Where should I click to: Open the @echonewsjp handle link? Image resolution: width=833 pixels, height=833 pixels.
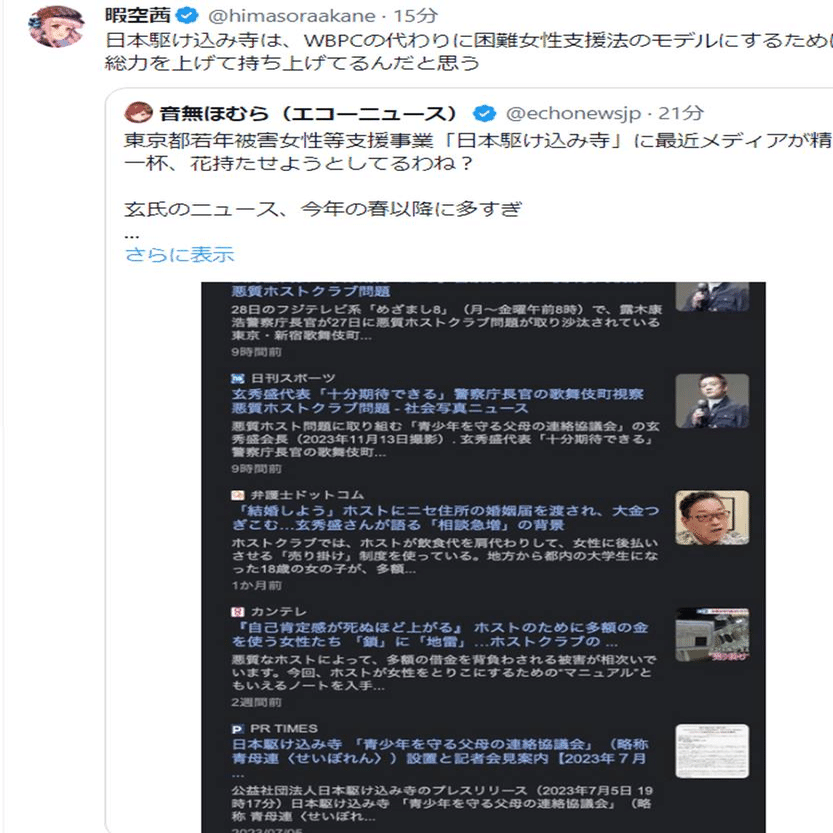[x=574, y=113]
